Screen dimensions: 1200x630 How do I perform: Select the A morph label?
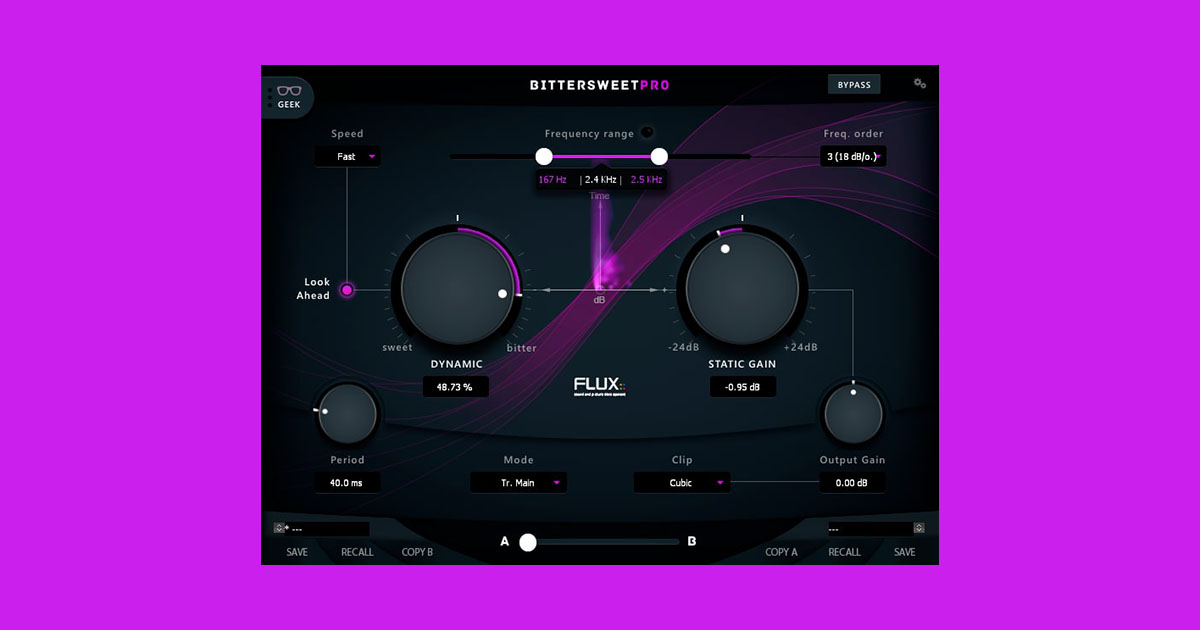[x=505, y=542]
